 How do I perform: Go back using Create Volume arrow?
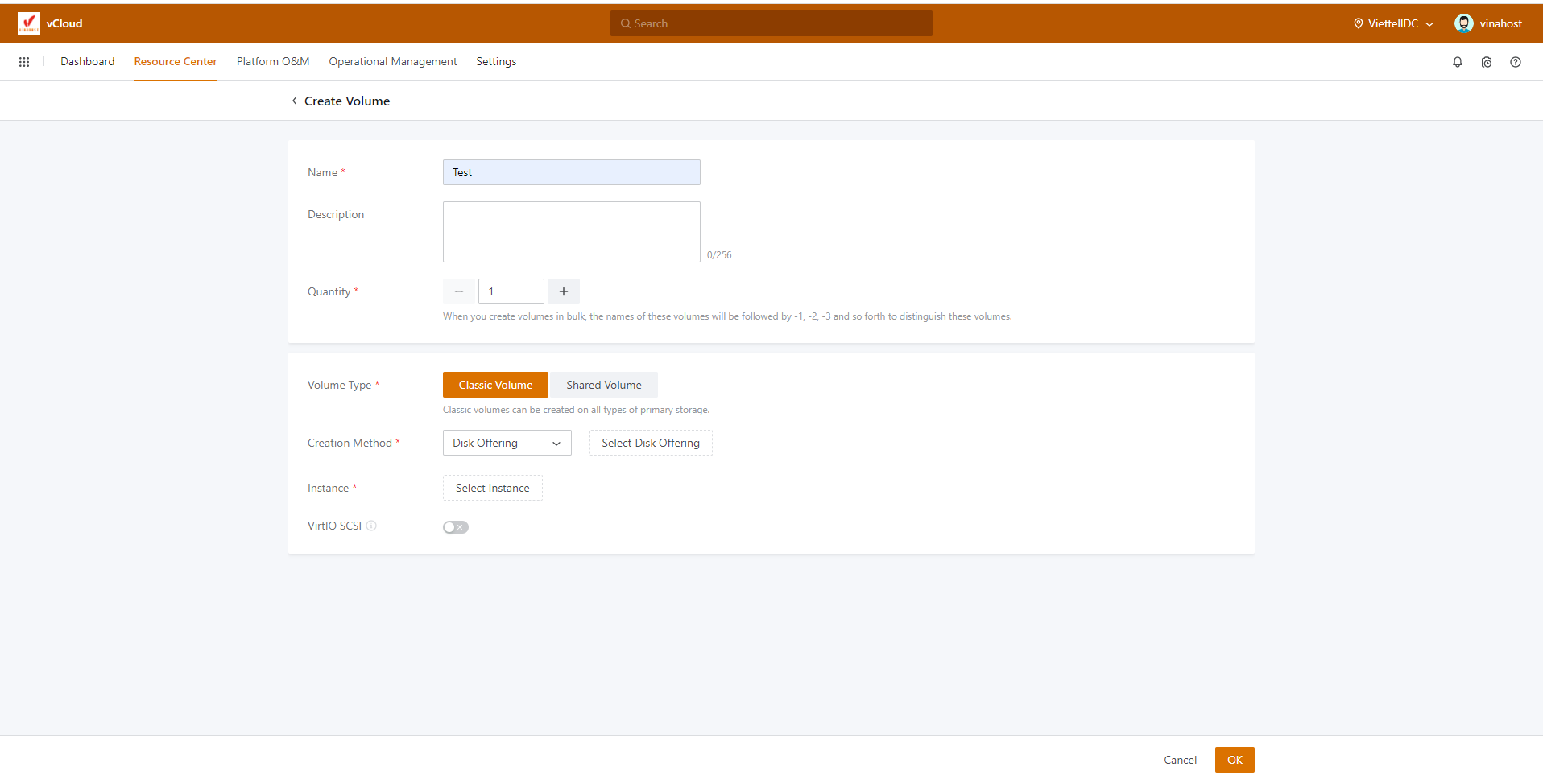click(295, 101)
